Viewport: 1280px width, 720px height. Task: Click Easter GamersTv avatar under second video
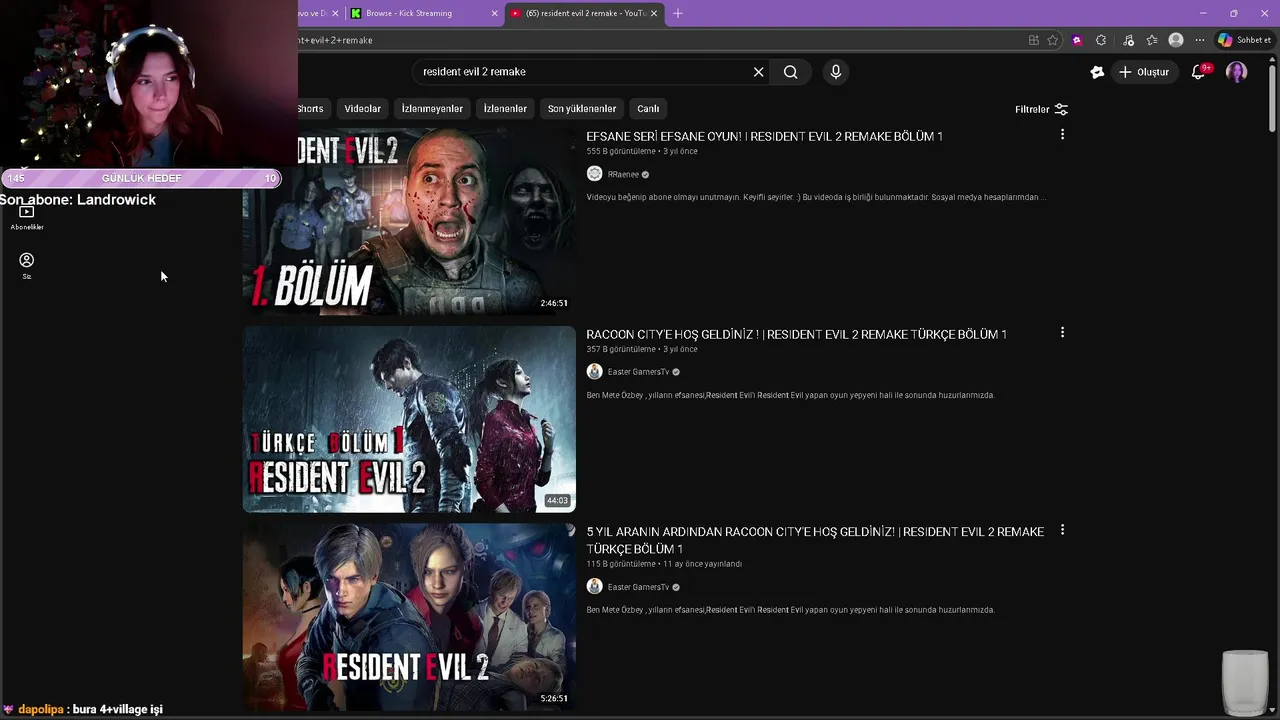tap(595, 372)
